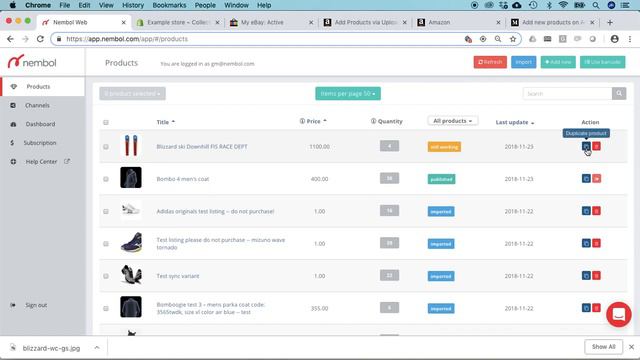The width and height of the screenshot is (640, 360).
Task: Select the mizuno wave tornado checkbox
Action: tap(106, 244)
